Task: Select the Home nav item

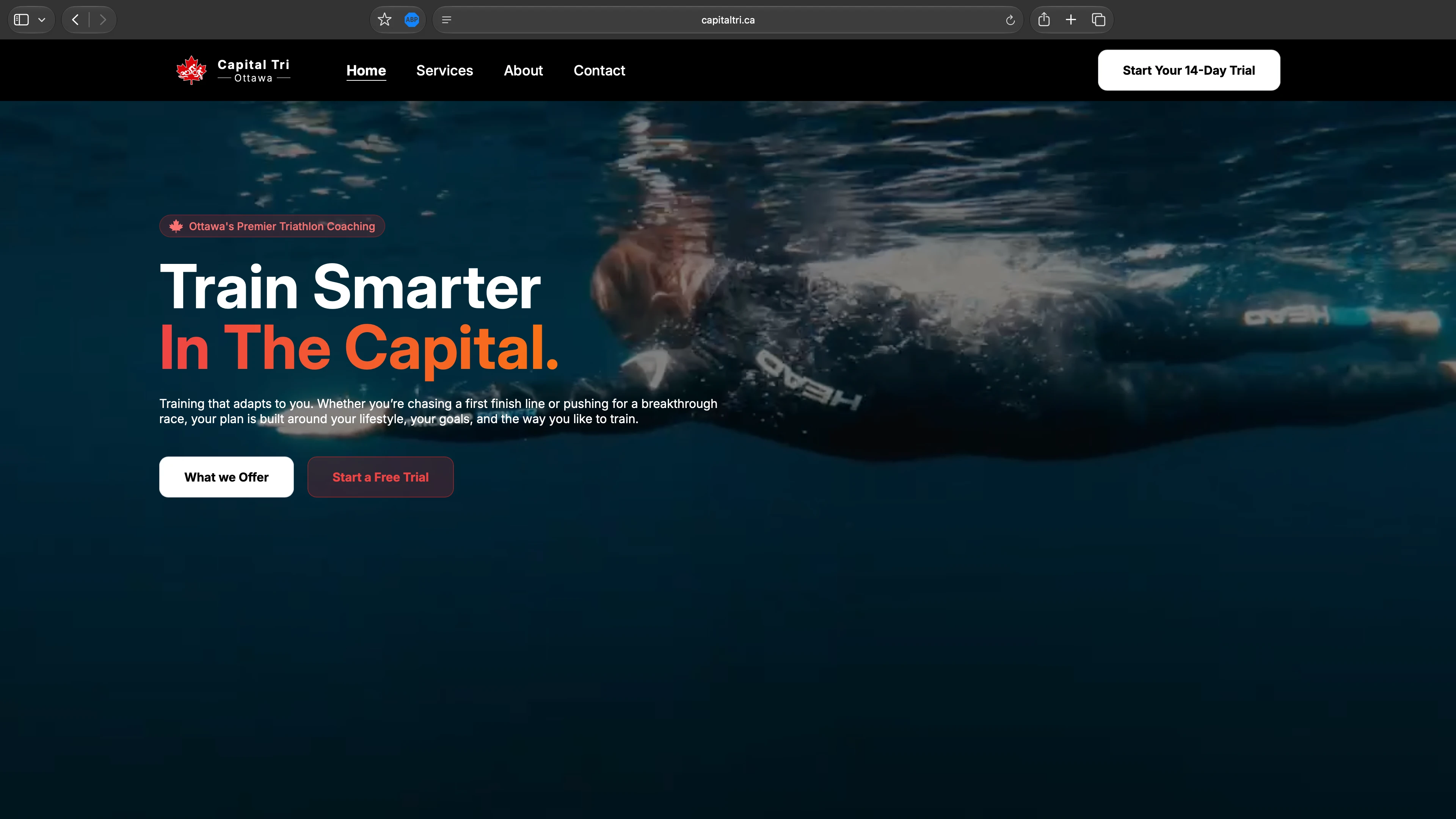Action: point(366,71)
